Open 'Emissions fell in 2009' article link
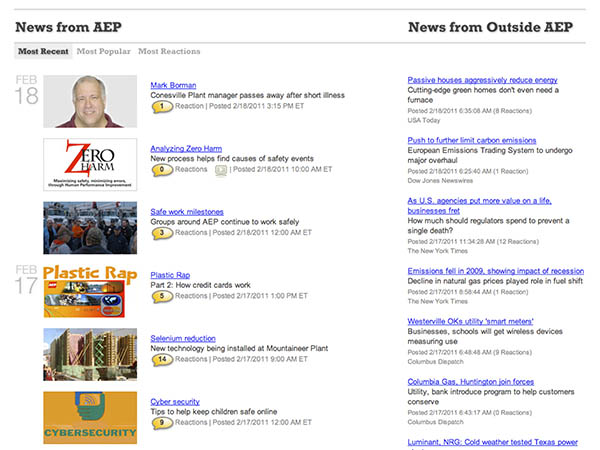 [496, 271]
